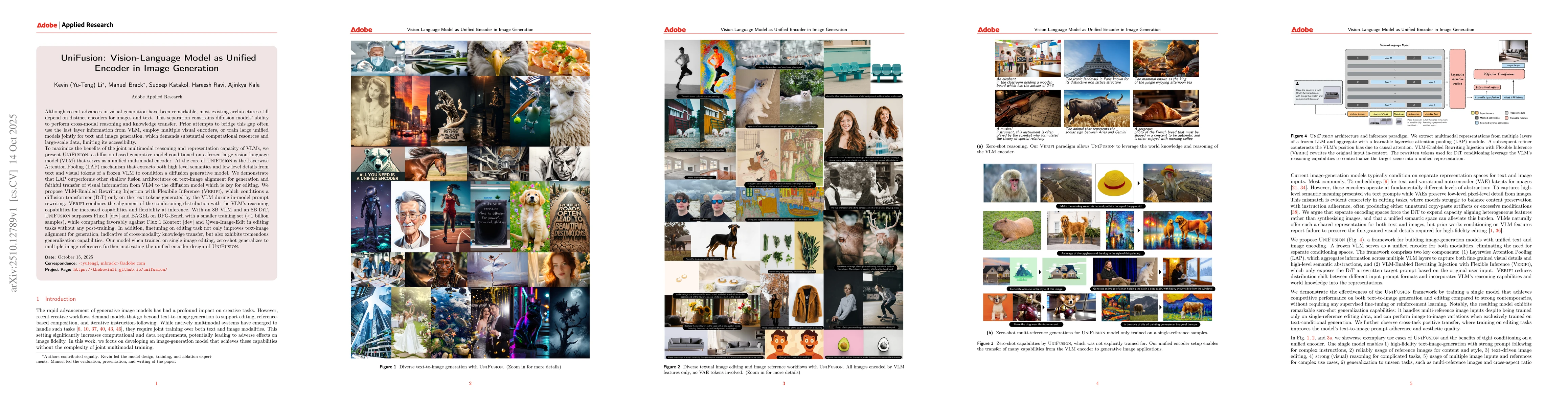Click the 'instruction' token tag in Figure 4
This screenshot has height=406, width=1568.
[x=1414, y=114]
